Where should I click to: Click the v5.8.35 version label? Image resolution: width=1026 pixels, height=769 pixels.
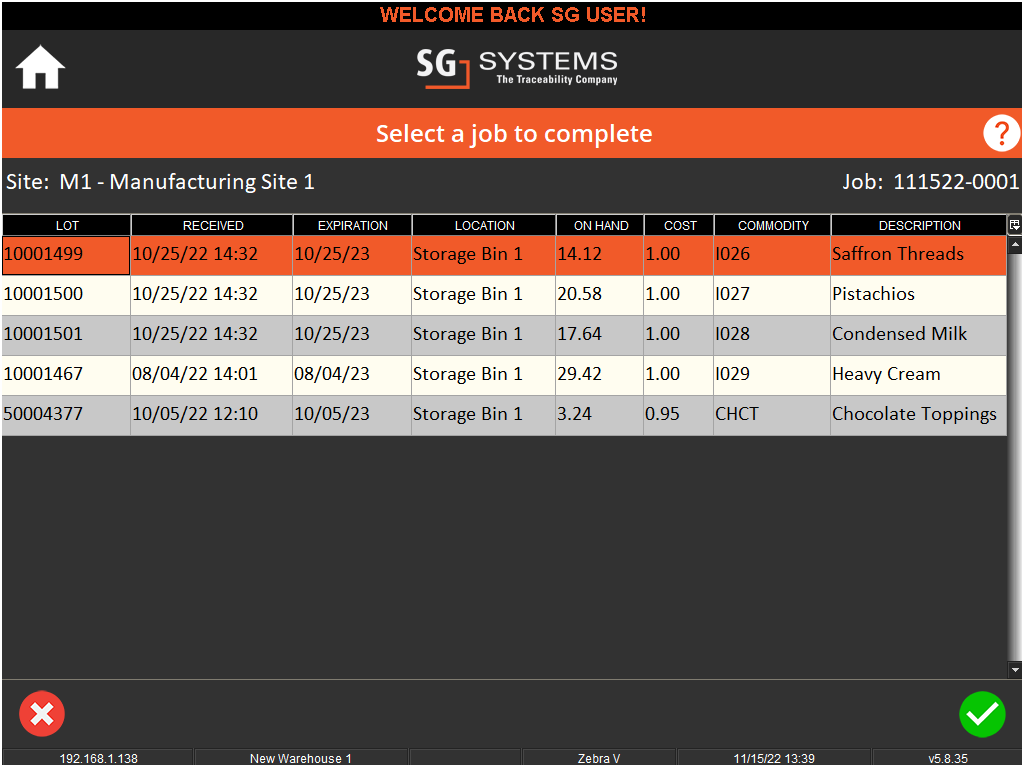947,759
